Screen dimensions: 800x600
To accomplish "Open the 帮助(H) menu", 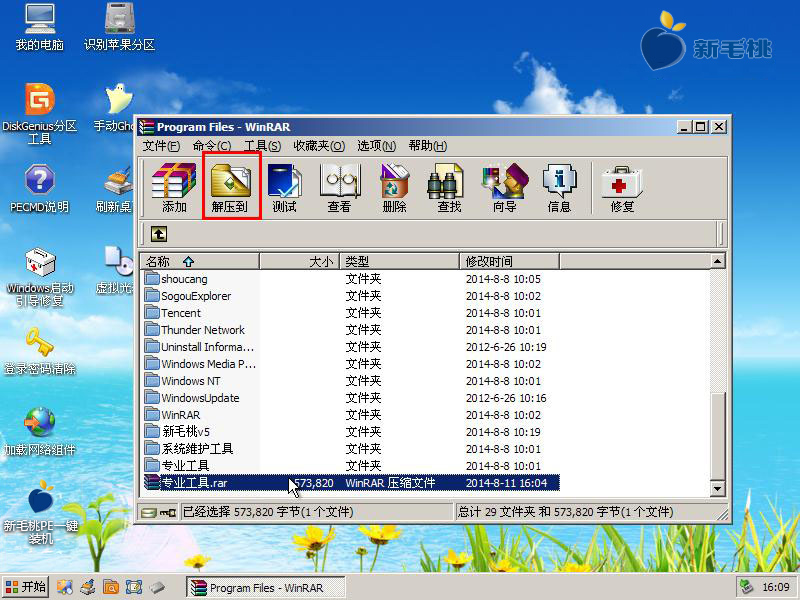I will coord(428,146).
